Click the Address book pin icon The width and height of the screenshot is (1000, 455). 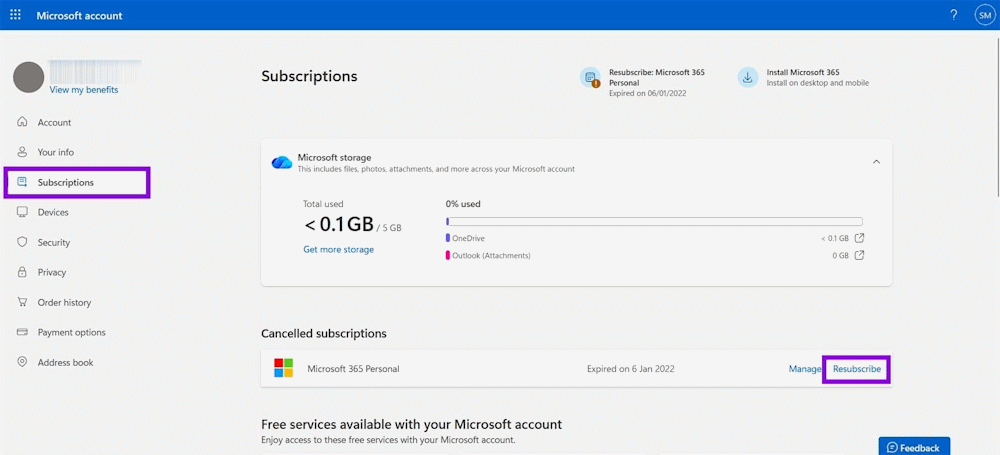click(22, 362)
